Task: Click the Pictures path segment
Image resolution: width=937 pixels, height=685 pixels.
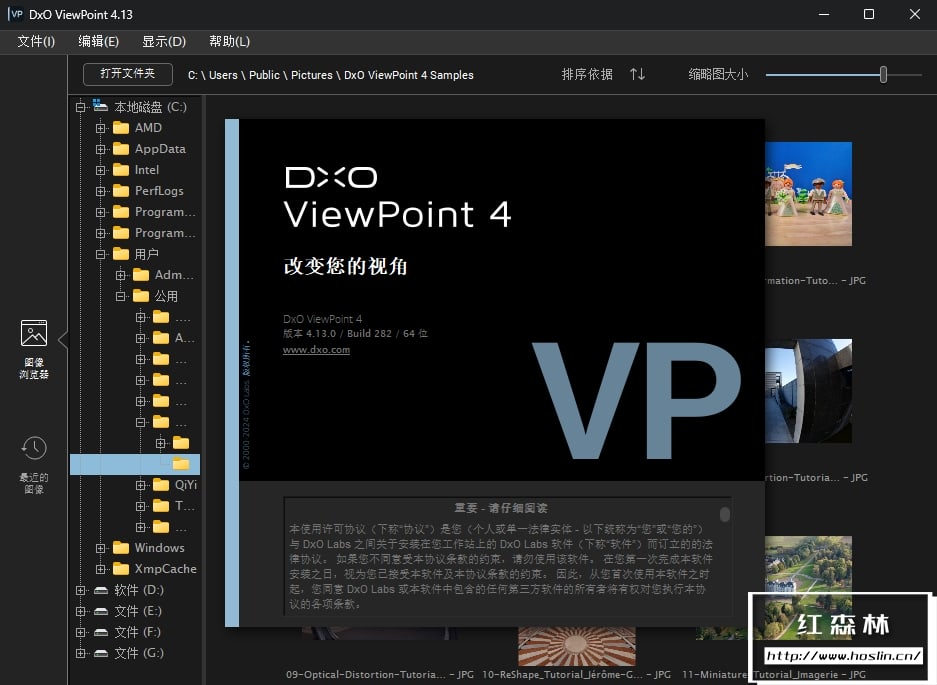Action: pyautogui.click(x=312, y=75)
